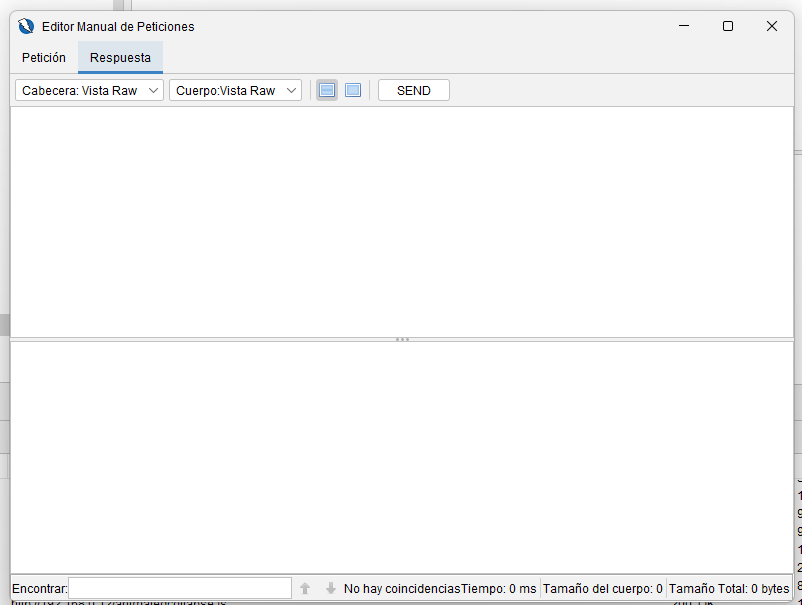Click the previous match up arrow

tap(305, 589)
